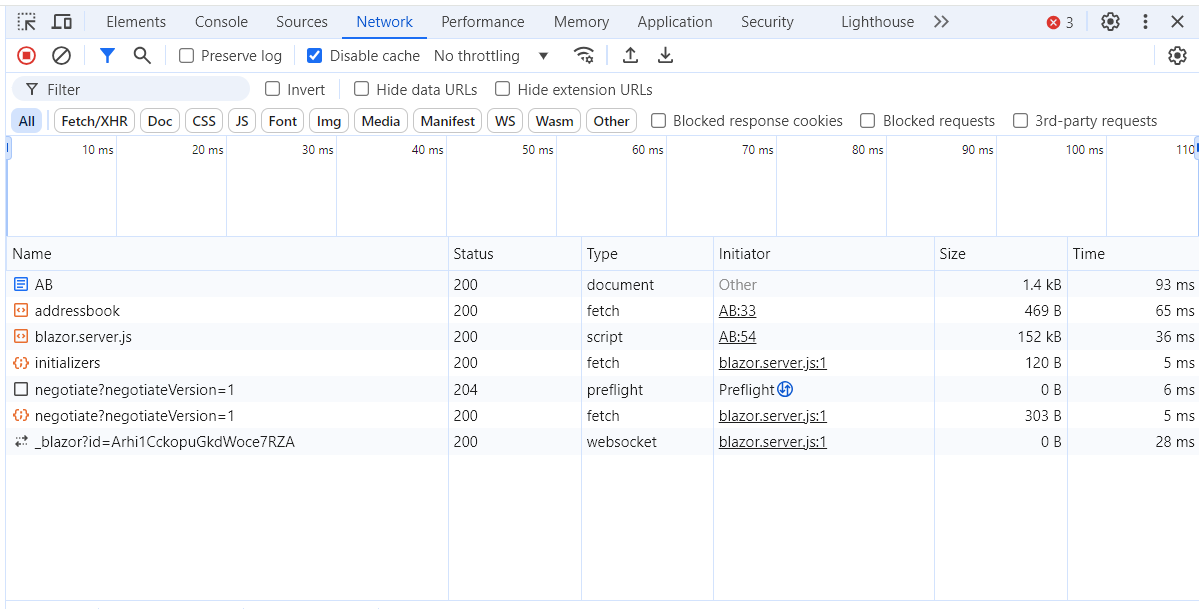Open the Performance tab
Screen dimensions: 1199x609
pos(483,22)
